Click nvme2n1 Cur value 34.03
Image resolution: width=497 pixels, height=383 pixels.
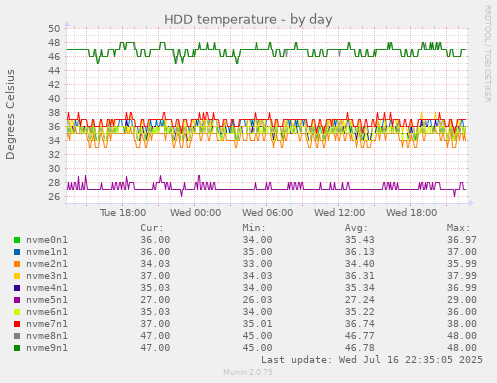[x=155, y=264]
